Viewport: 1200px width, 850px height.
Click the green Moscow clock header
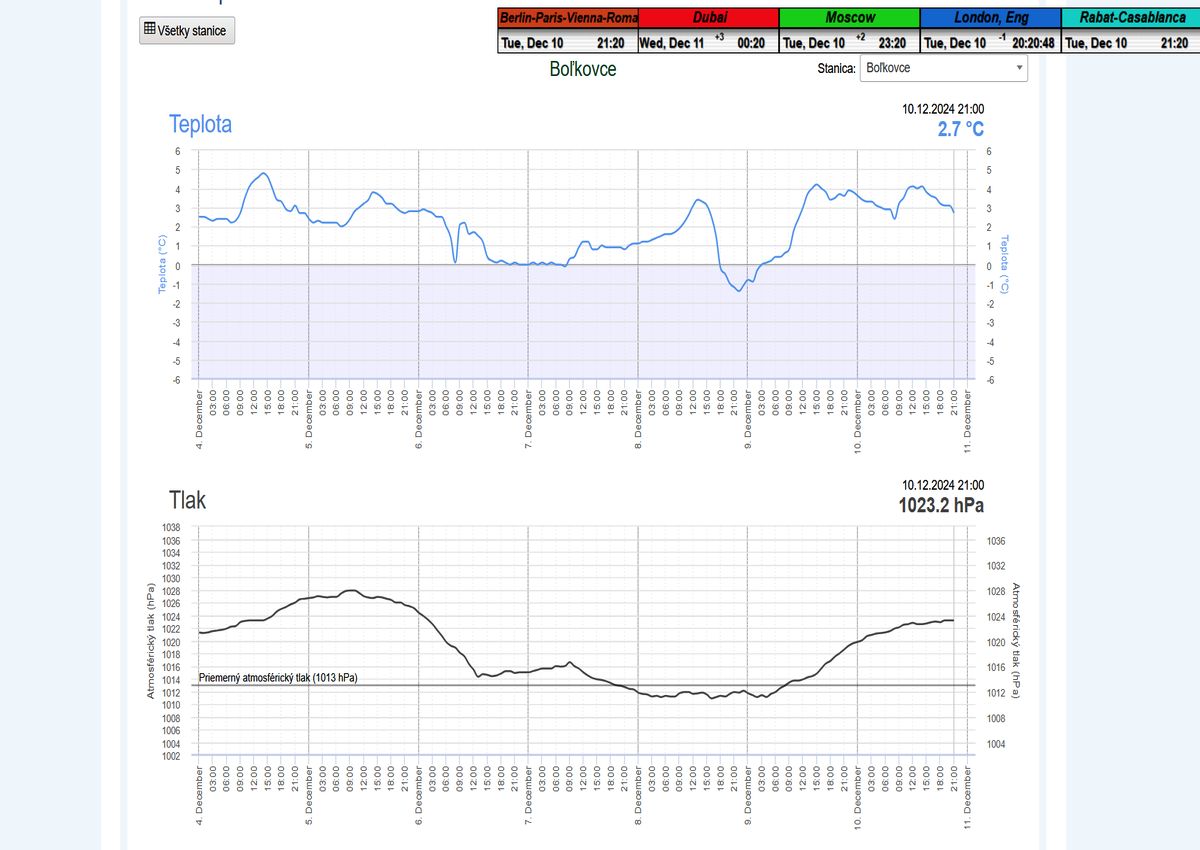849,17
